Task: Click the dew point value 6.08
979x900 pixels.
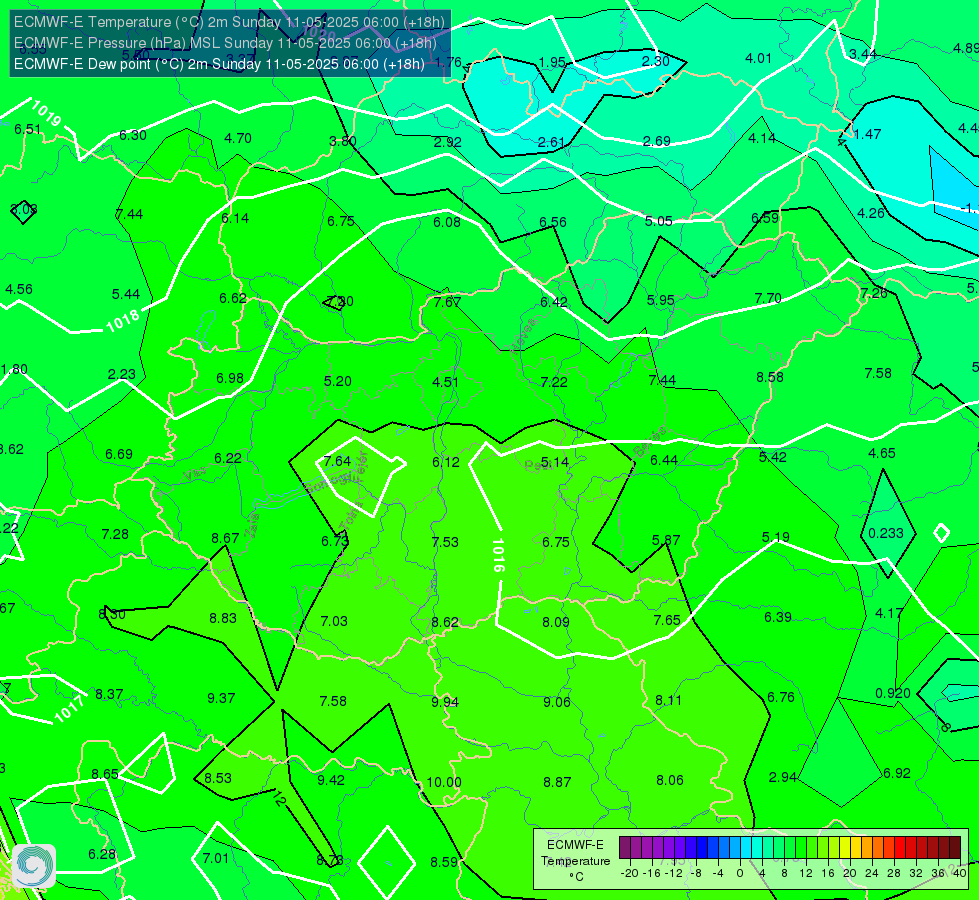Action: point(447,222)
